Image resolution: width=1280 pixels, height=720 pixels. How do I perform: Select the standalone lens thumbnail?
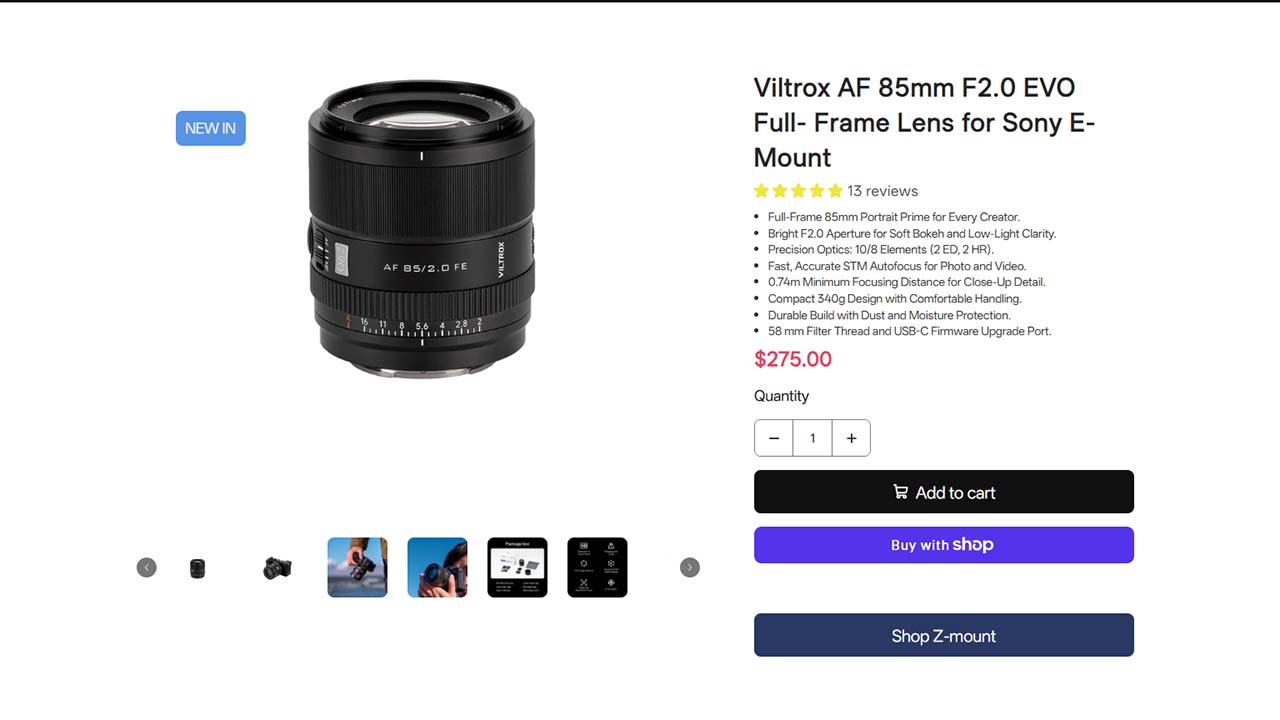click(197, 568)
